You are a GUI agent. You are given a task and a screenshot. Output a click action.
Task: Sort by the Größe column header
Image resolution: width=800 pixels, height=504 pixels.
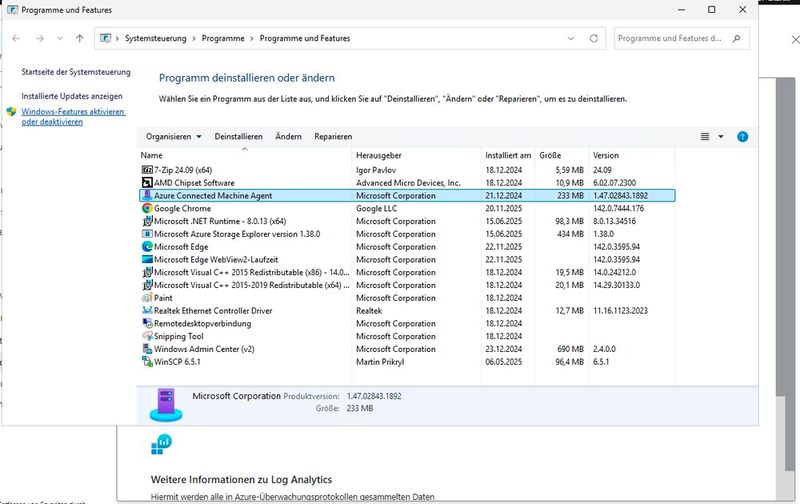(562, 155)
